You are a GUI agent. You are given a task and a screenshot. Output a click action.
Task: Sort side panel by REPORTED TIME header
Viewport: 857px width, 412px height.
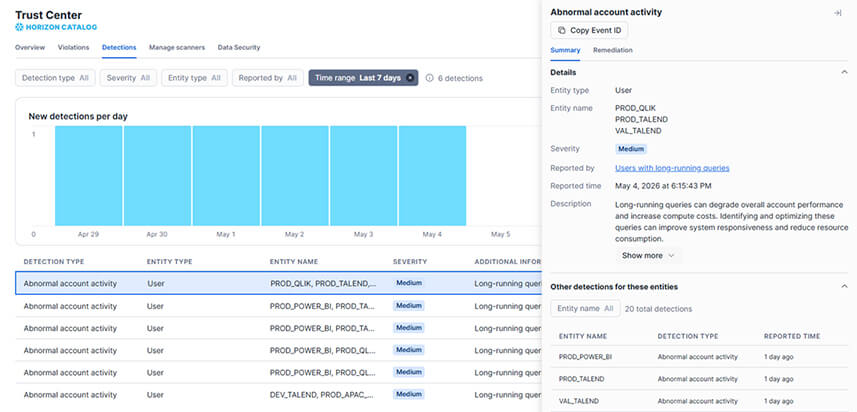792,336
